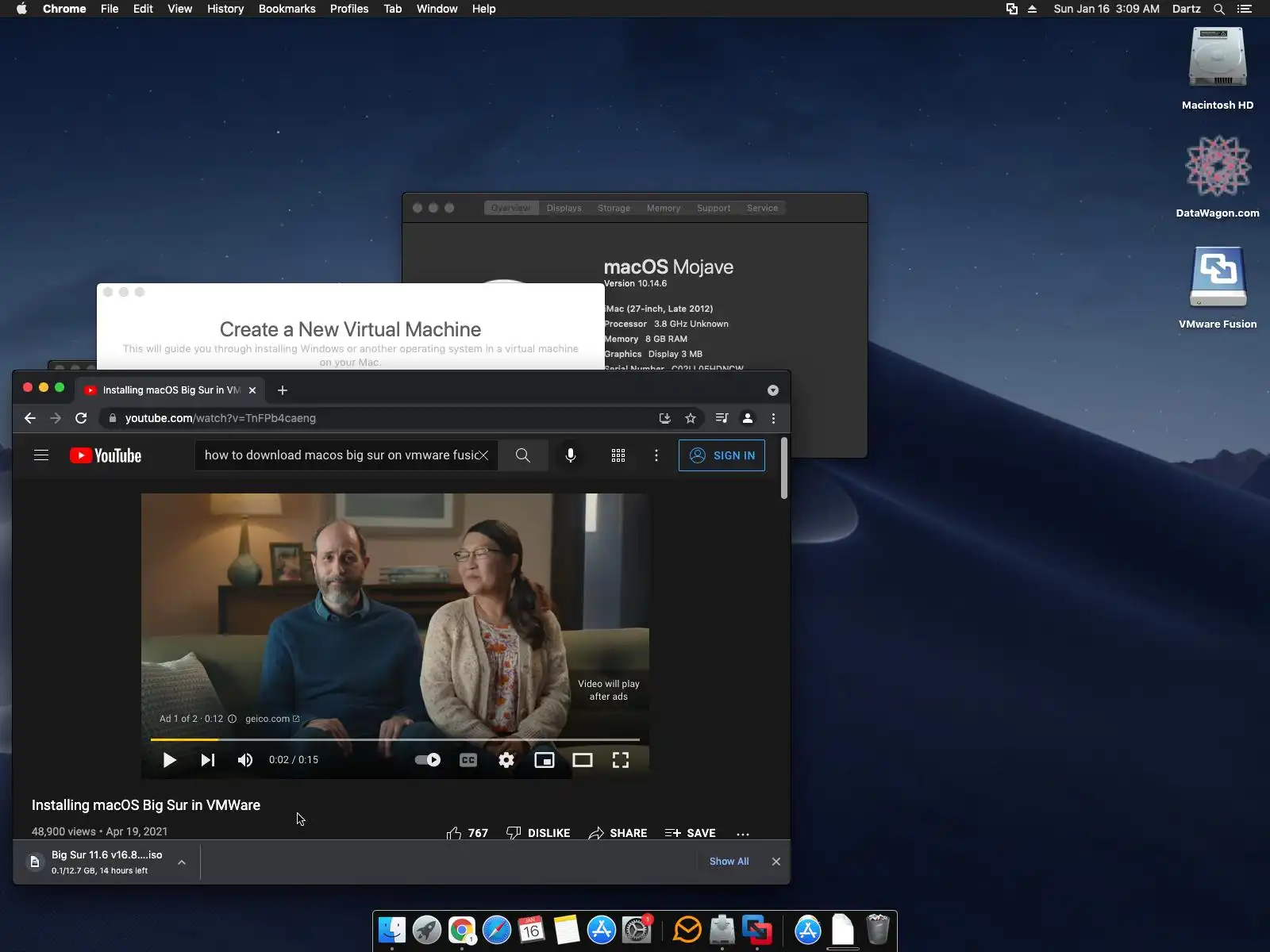This screenshot has height=952, width=1270.
Task: Toggle closed captions
Action: (x=468, y=760)
